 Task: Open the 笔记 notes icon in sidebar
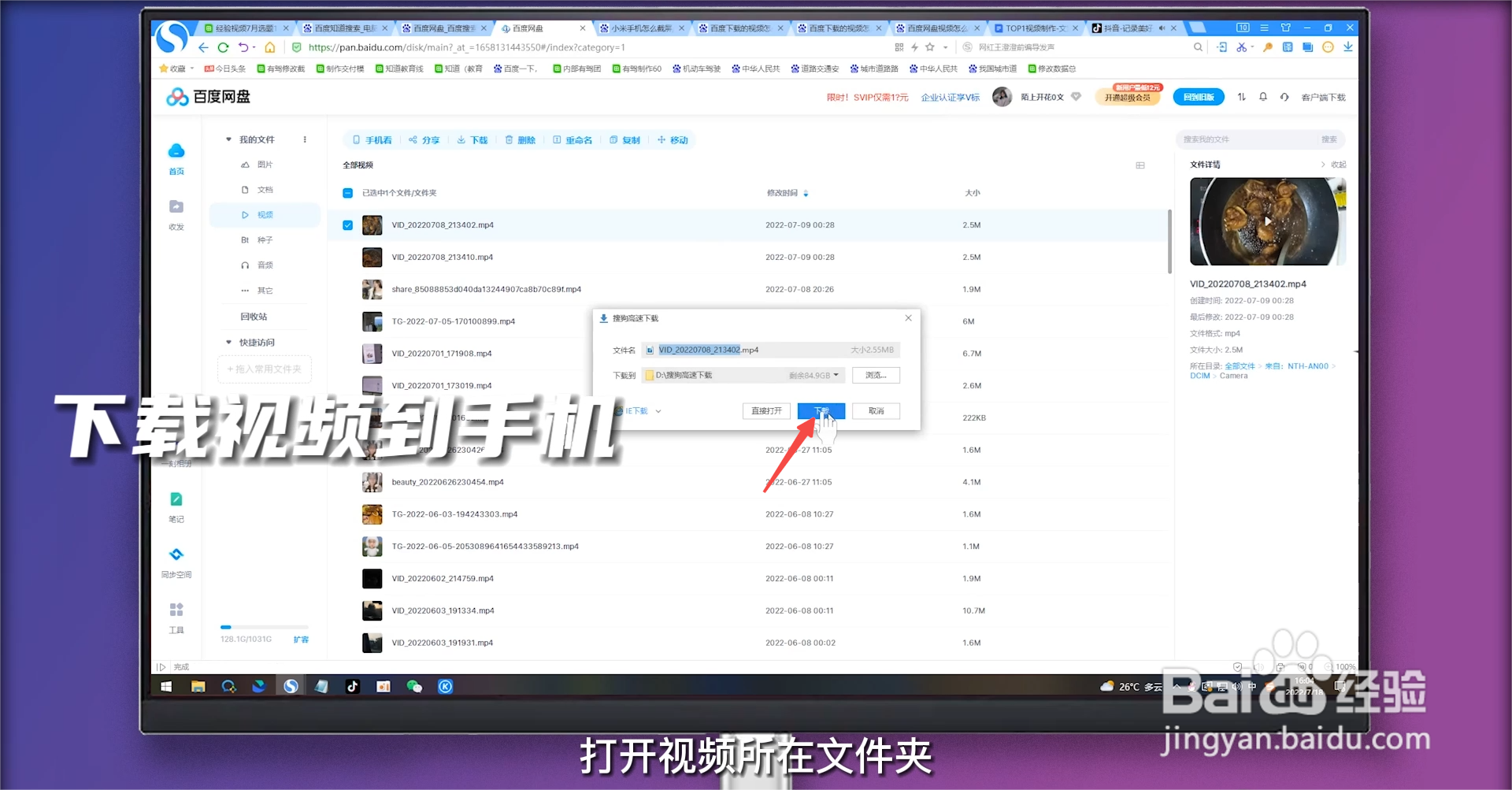[176, 499]
